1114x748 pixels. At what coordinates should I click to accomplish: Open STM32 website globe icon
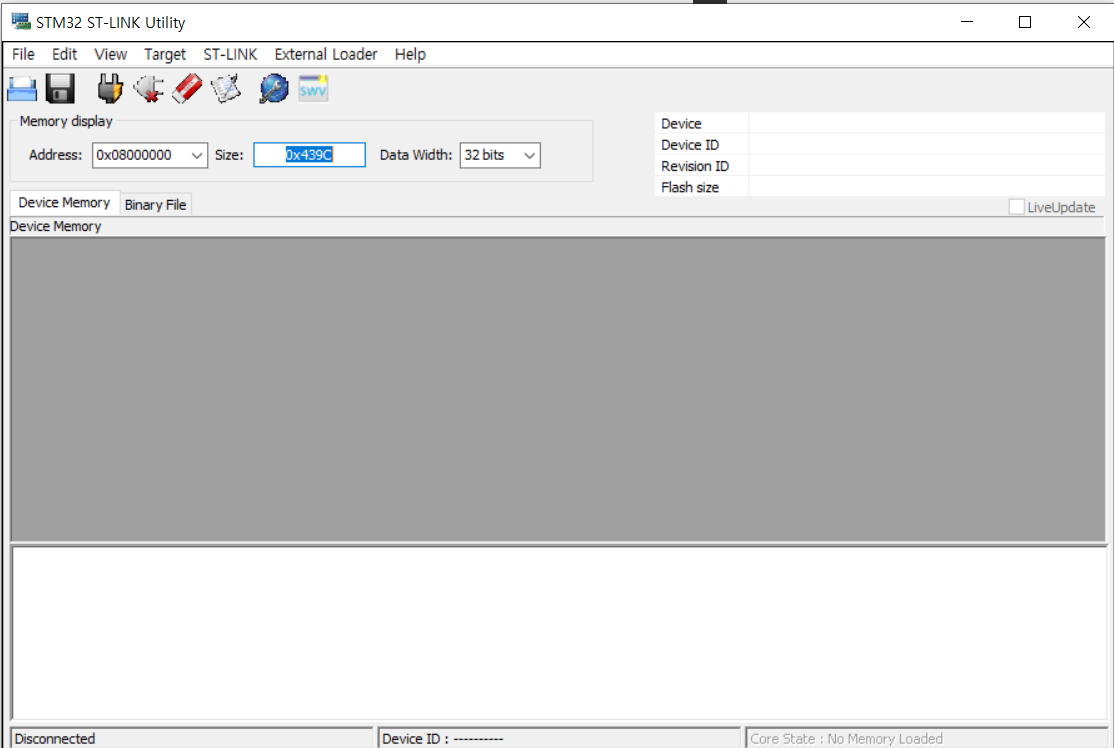(274, 90)
